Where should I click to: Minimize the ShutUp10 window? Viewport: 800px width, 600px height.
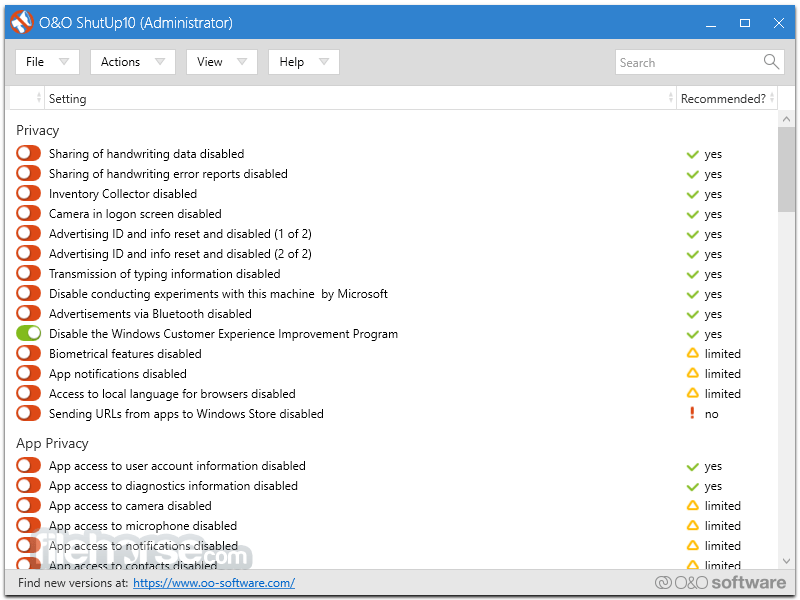point(711,23)
